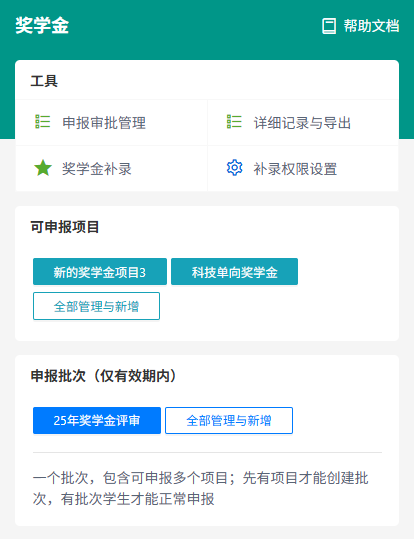Click the list icon for 详细记录与导出

coord(234,122)
